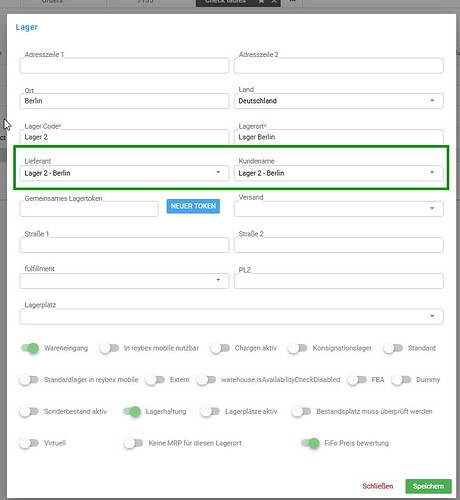The image size is (460, 500).
Task: Expand the Lagerplatz dropdown
Action: [231, 317]
